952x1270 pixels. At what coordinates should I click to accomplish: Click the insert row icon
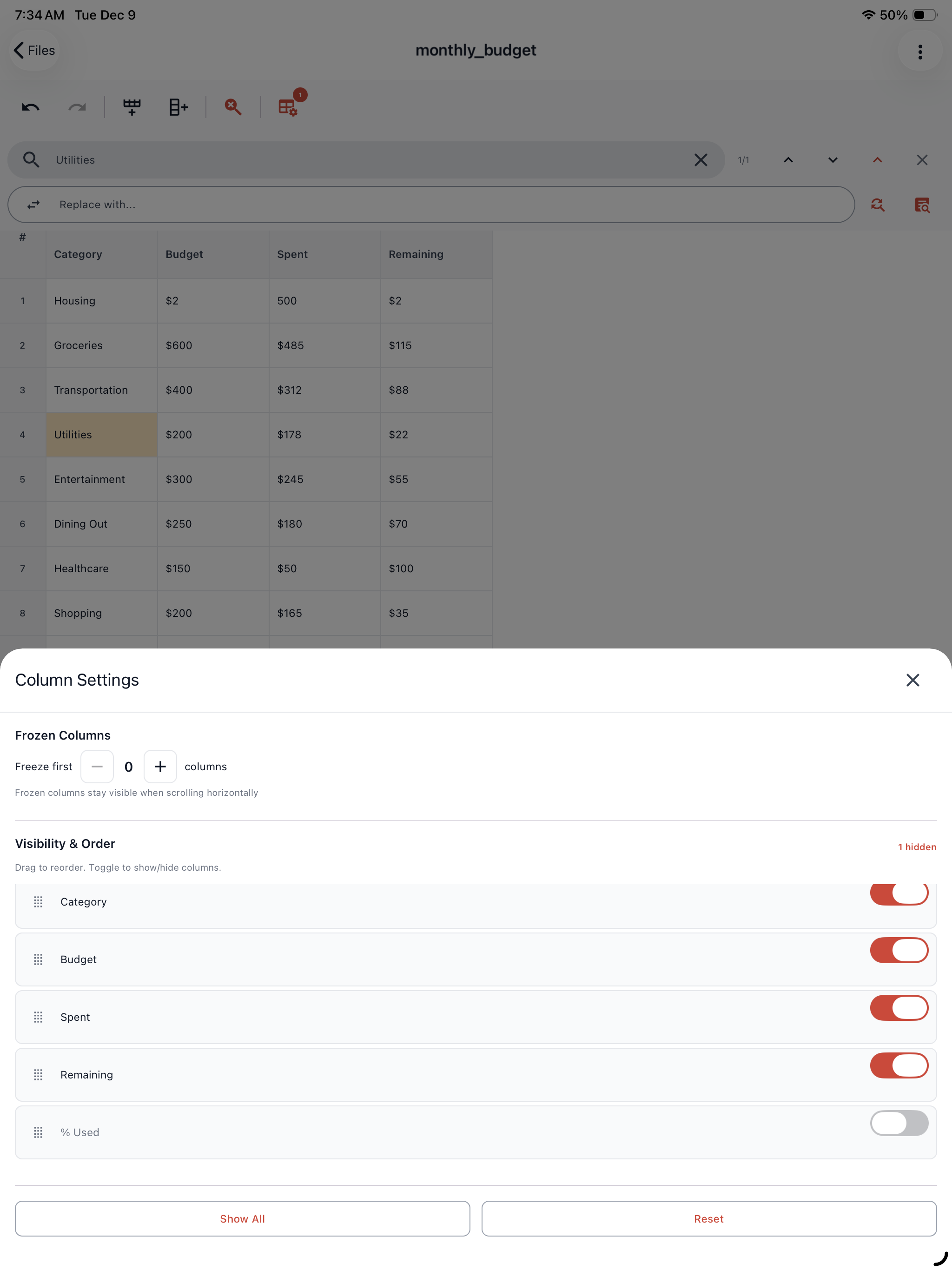pyautogui.click(x=132, y=107)
